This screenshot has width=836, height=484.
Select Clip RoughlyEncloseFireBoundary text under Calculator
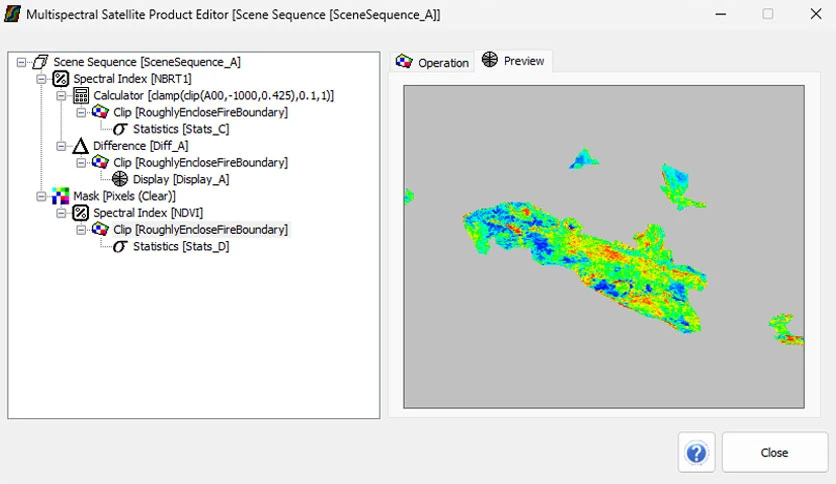[x=200, y=112]
